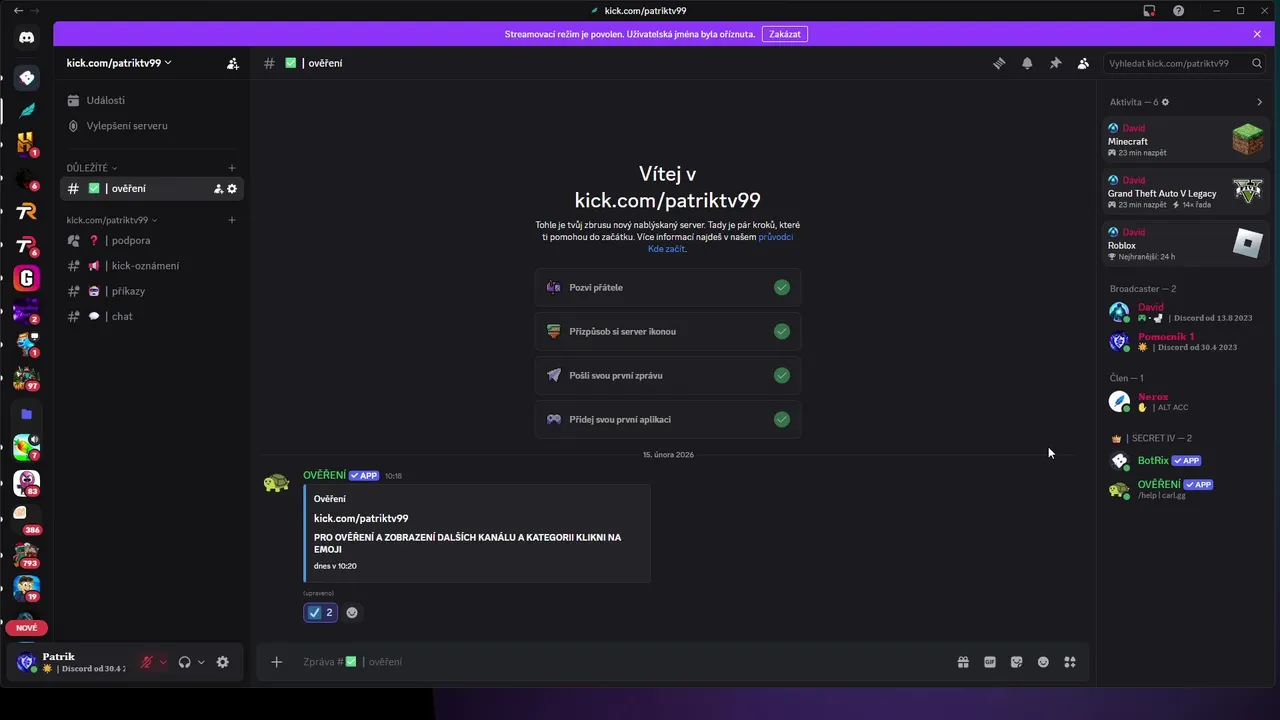Image resolution: width=1280 pixels, height=720 pixels.
Task: Add reaction to OVĚŘENÍ message
Action: pyautogui.click(x=352, y=613)
